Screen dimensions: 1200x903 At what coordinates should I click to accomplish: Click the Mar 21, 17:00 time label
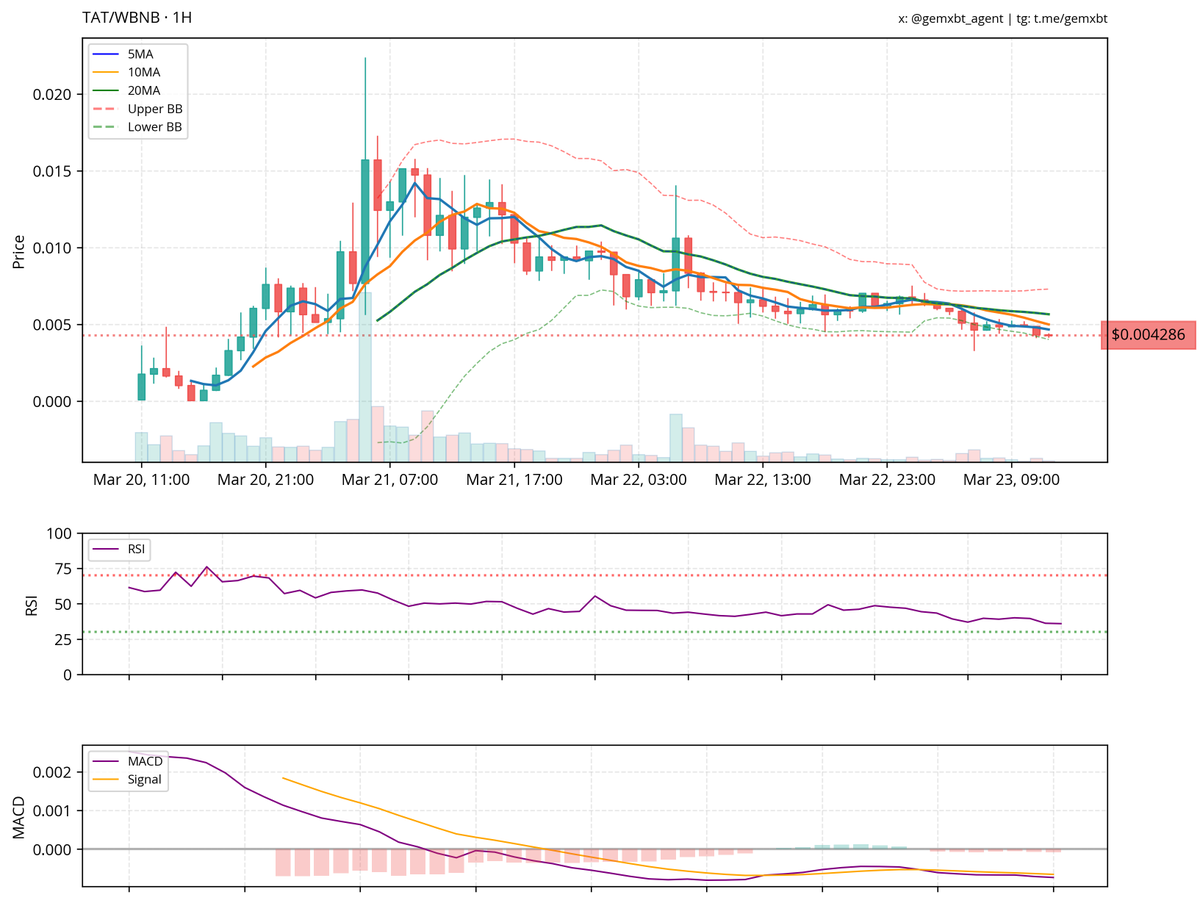514,480
